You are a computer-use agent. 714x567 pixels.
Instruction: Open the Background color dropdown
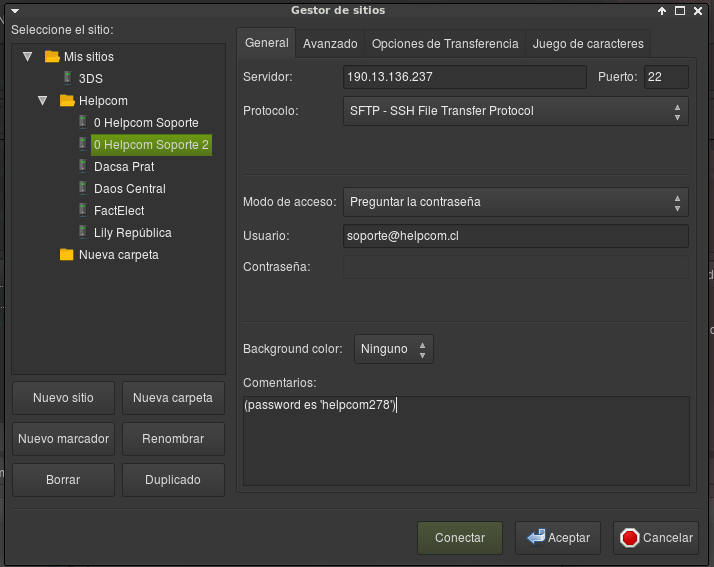pyautogui.click(x=394, y=349)
